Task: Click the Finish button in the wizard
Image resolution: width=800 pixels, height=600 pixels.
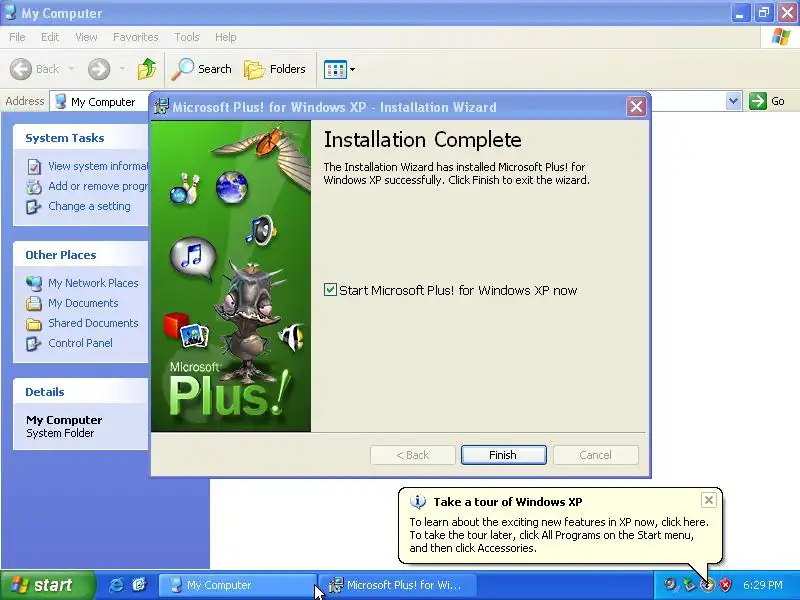Action: [x=503, y=455]
